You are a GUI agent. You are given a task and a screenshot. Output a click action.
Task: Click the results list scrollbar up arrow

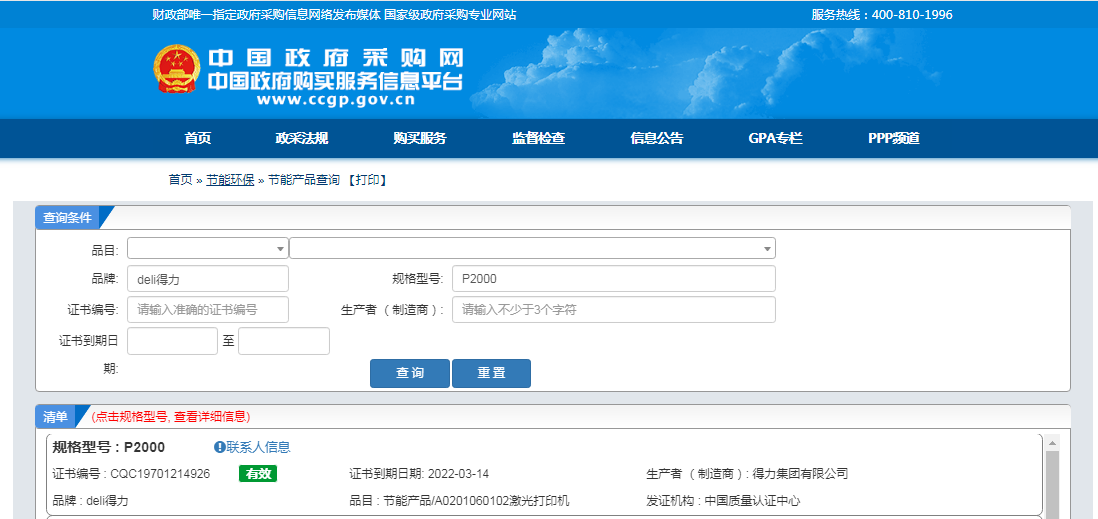tap(1052, 443)
